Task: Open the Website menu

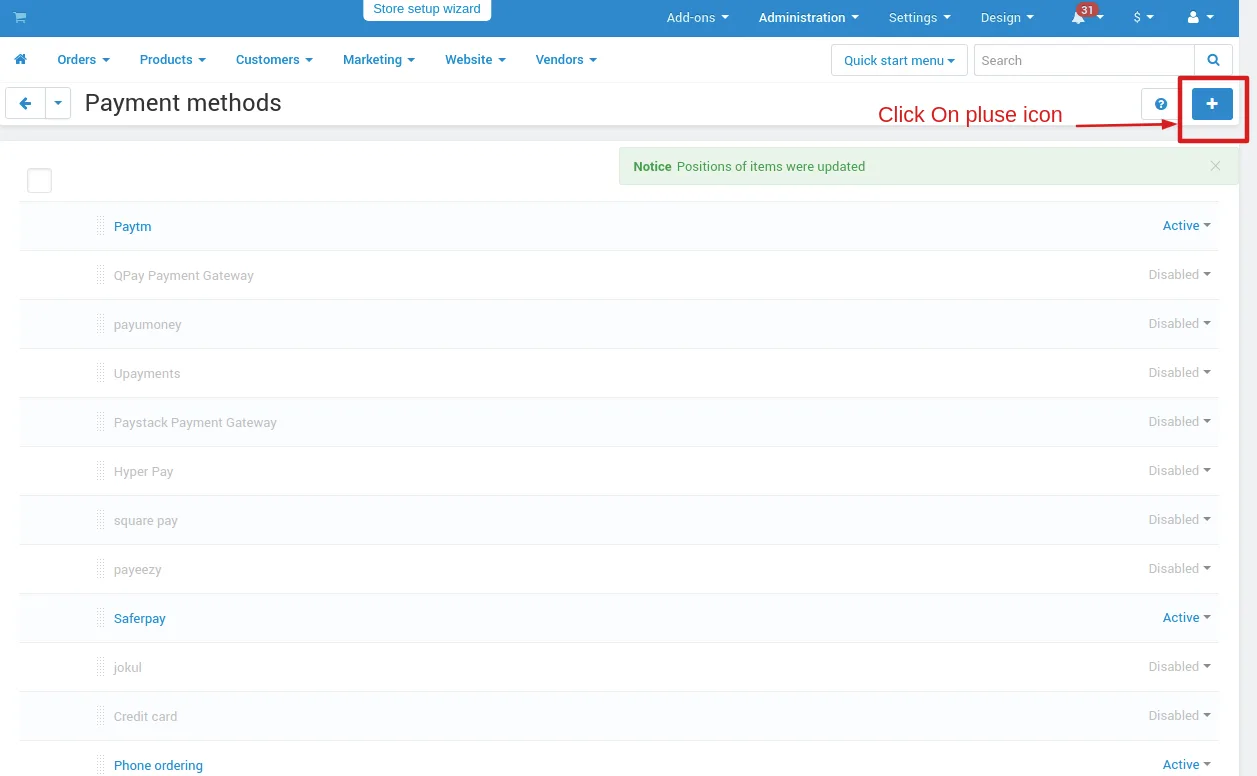Action: [x=475, y=60]
